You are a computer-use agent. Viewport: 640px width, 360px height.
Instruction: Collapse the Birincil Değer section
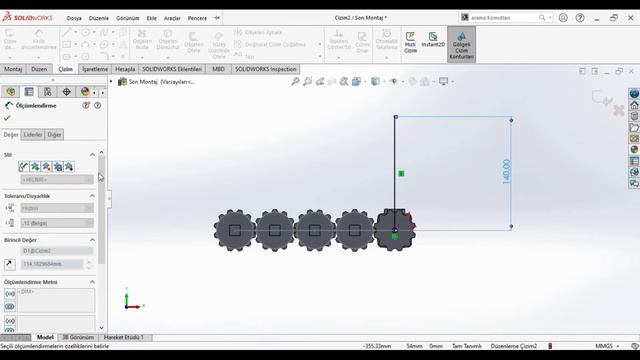pyautogui.click(x=92, y=240)
